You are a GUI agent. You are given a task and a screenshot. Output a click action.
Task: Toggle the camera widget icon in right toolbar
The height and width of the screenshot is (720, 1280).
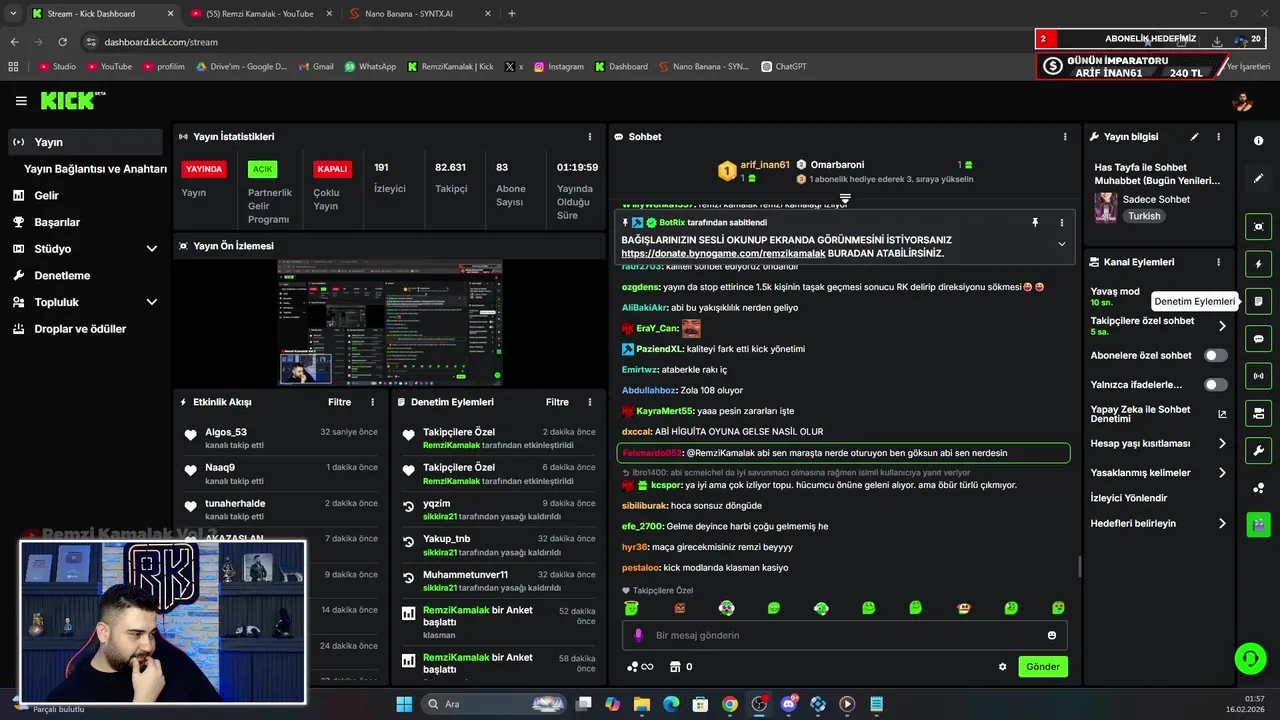point(1258,413)
